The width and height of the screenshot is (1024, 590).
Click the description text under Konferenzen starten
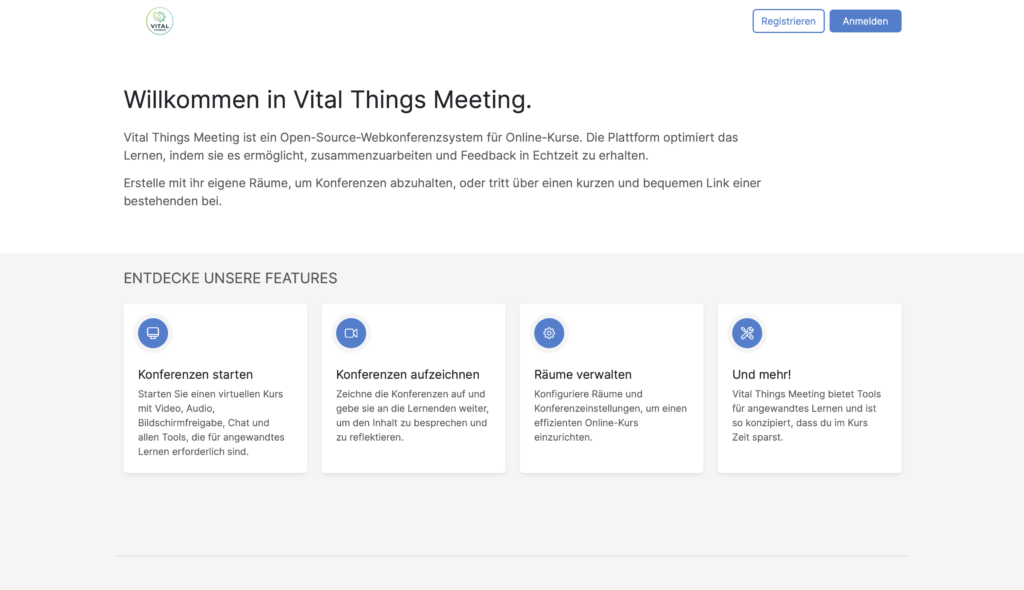[211, 423]
